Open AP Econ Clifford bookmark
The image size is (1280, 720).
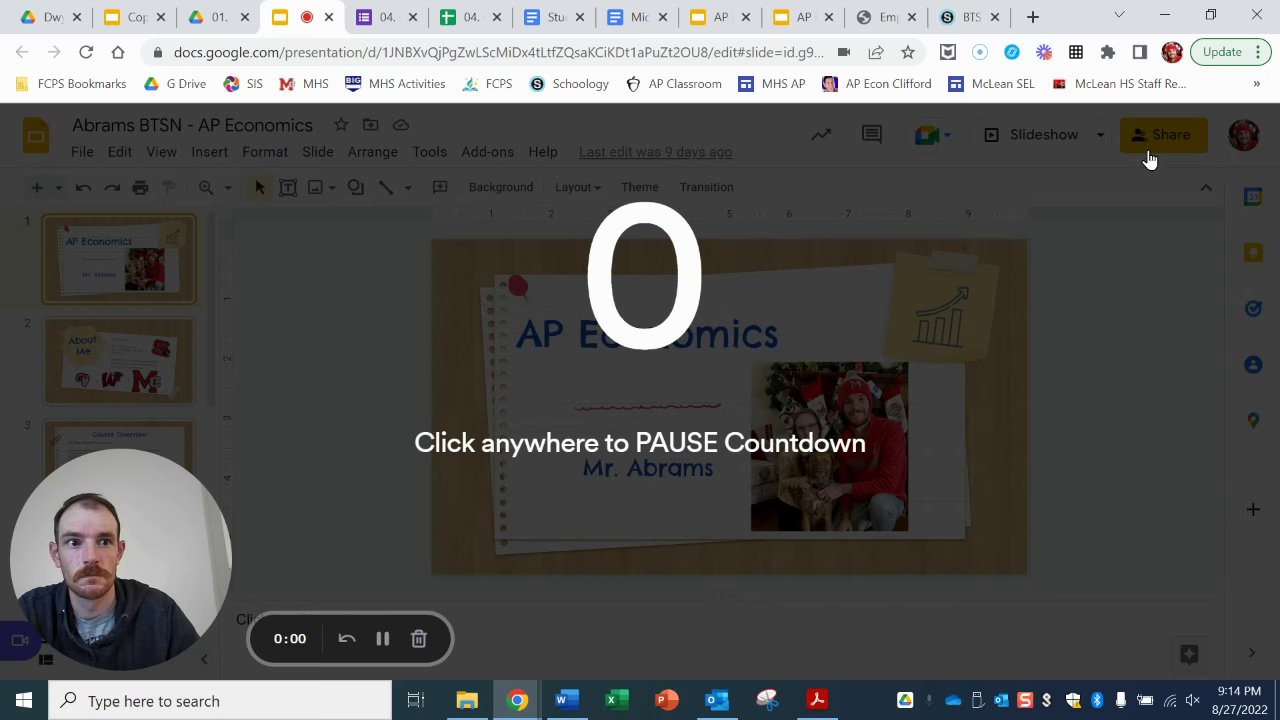pyautogui.click(x=877, y=84)
